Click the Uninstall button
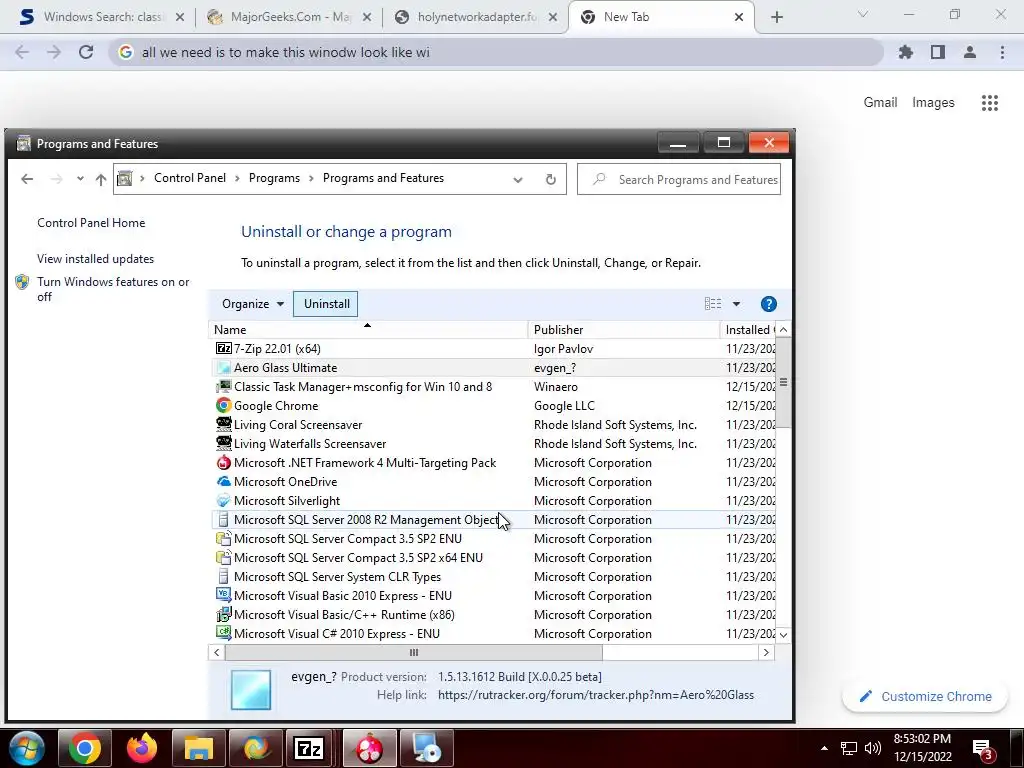 pos(326,304)
